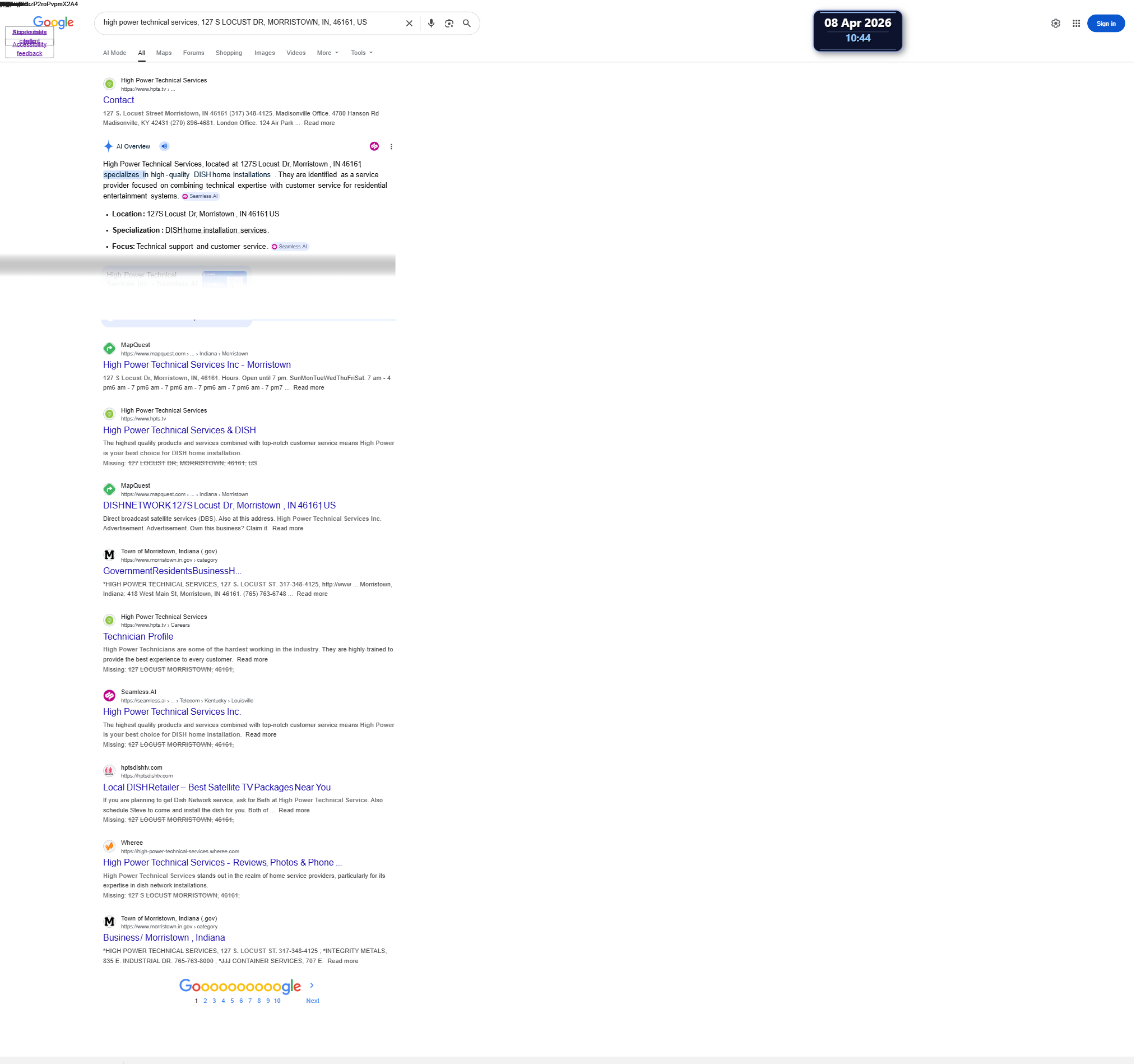The height and width of the screenshot is (1064, 1141).
Task: Select the AI Mode tab
Action: tap(115, 53)
